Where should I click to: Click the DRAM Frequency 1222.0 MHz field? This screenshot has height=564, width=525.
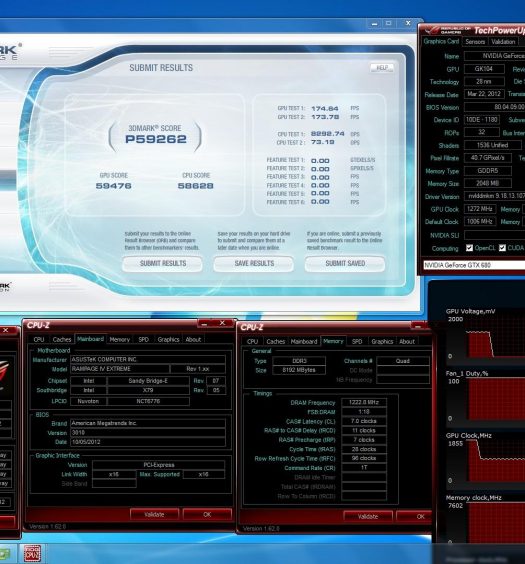pyautogui.click(x=364, y=402)
